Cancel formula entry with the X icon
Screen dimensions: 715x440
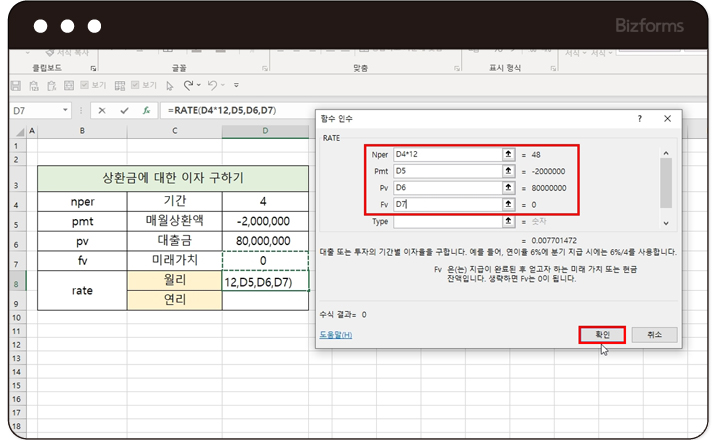[x=102, y=110]
